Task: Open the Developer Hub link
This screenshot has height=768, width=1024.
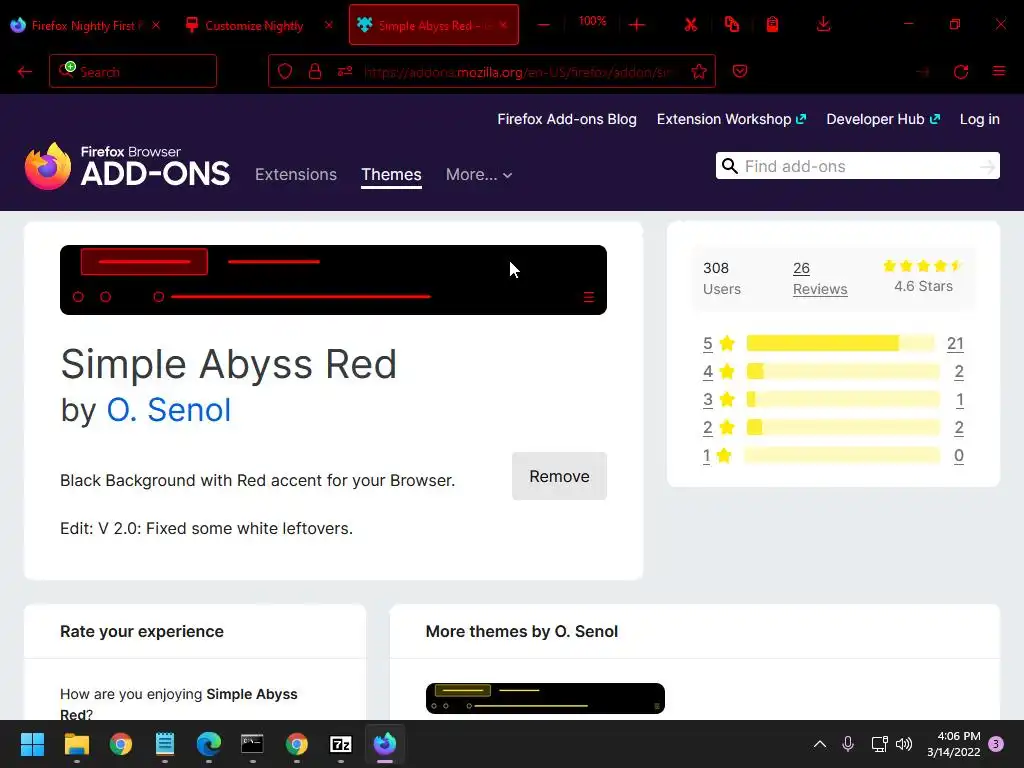Action: click(883, 120)
